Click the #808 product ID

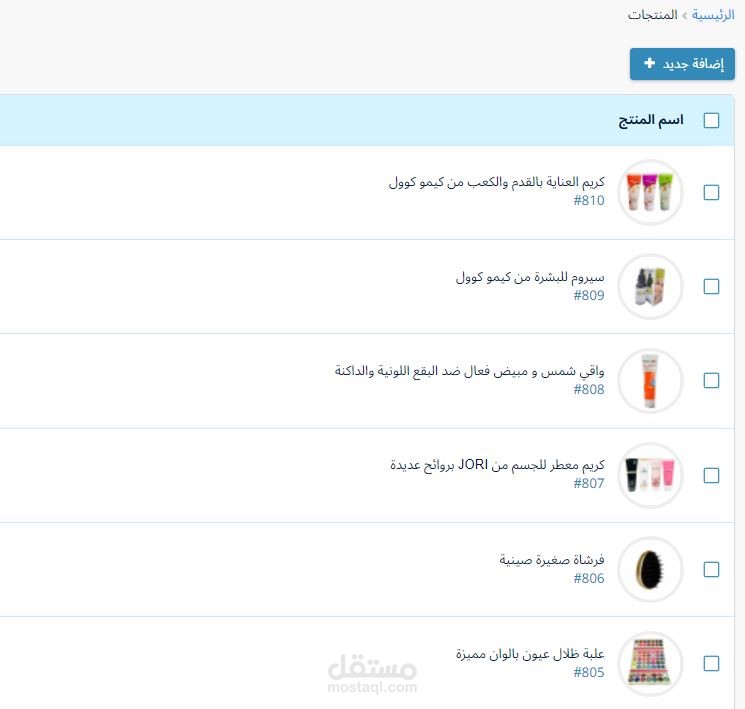589,389
